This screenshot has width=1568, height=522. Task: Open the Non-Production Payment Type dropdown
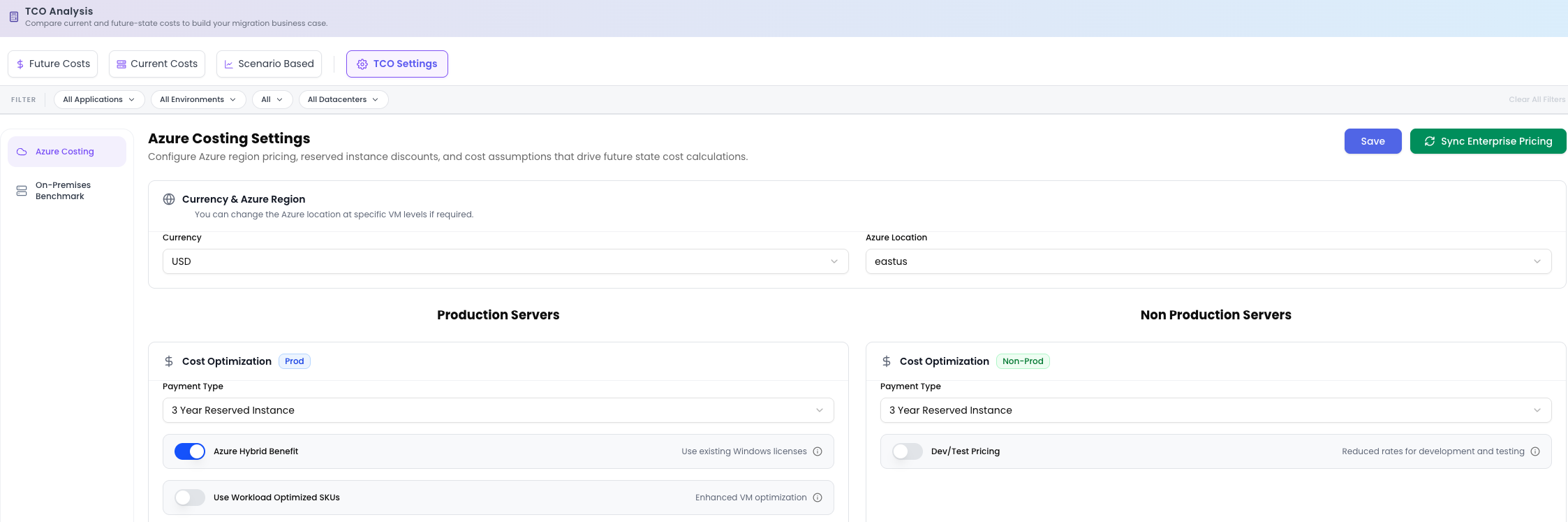click(x=1216, y=410)
